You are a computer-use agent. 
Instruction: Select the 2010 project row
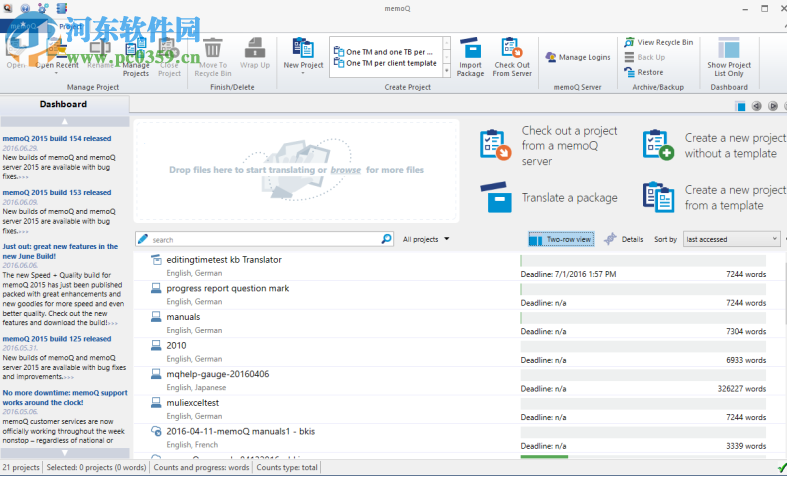[x=460, y=351]
